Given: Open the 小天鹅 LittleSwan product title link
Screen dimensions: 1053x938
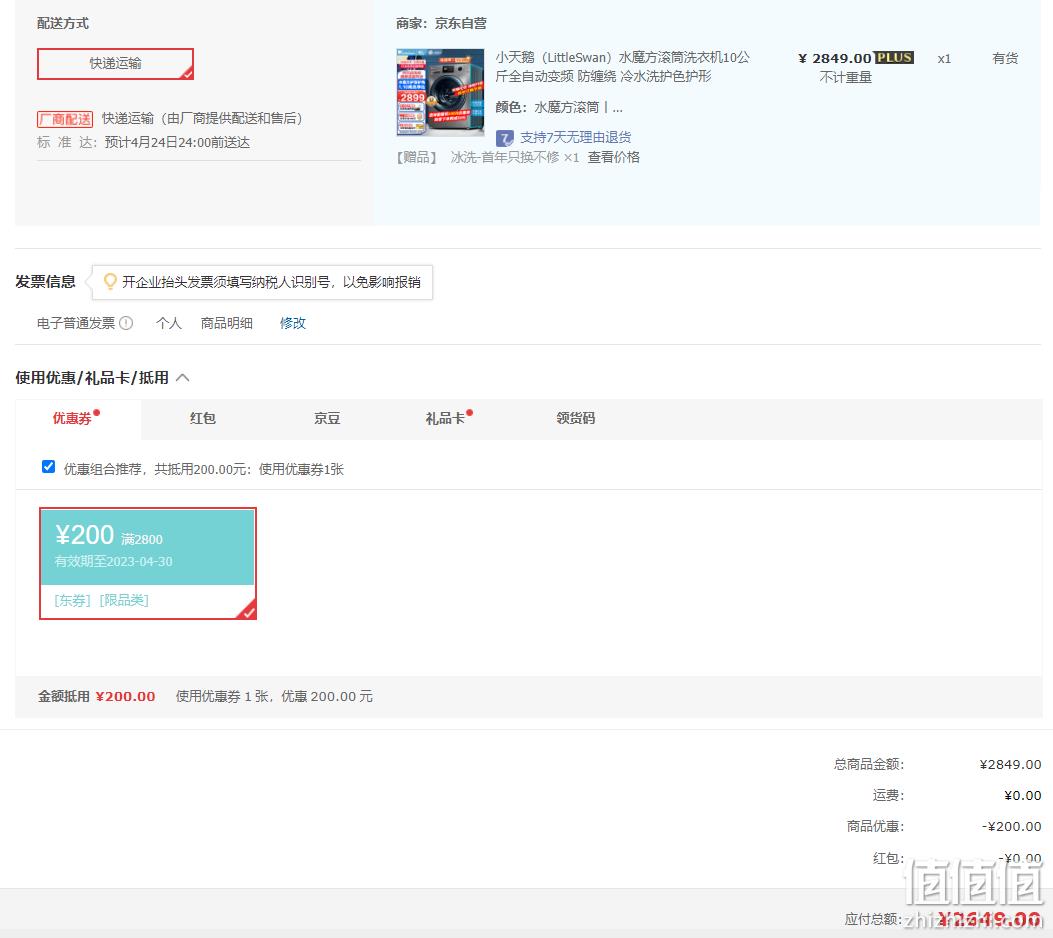Looking at the screenshot, I should [x=622, y=66].
